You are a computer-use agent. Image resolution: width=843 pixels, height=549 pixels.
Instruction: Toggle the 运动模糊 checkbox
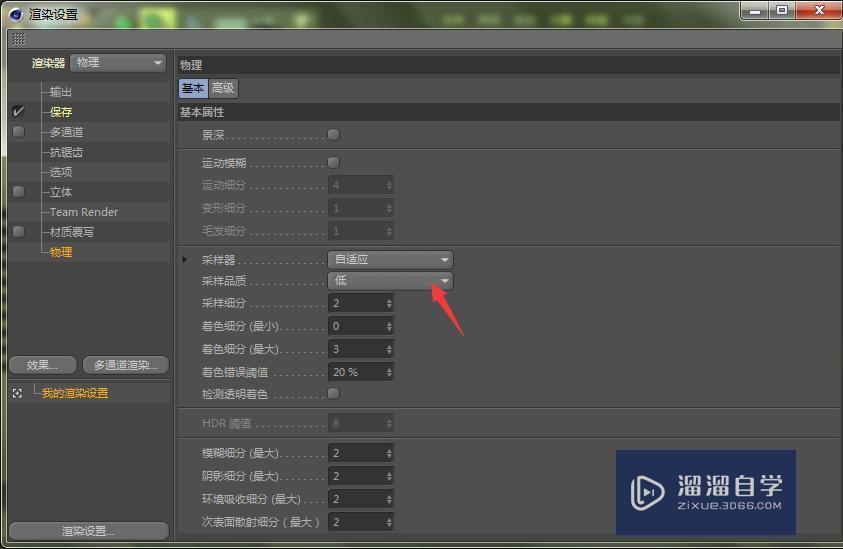point(333,162)
